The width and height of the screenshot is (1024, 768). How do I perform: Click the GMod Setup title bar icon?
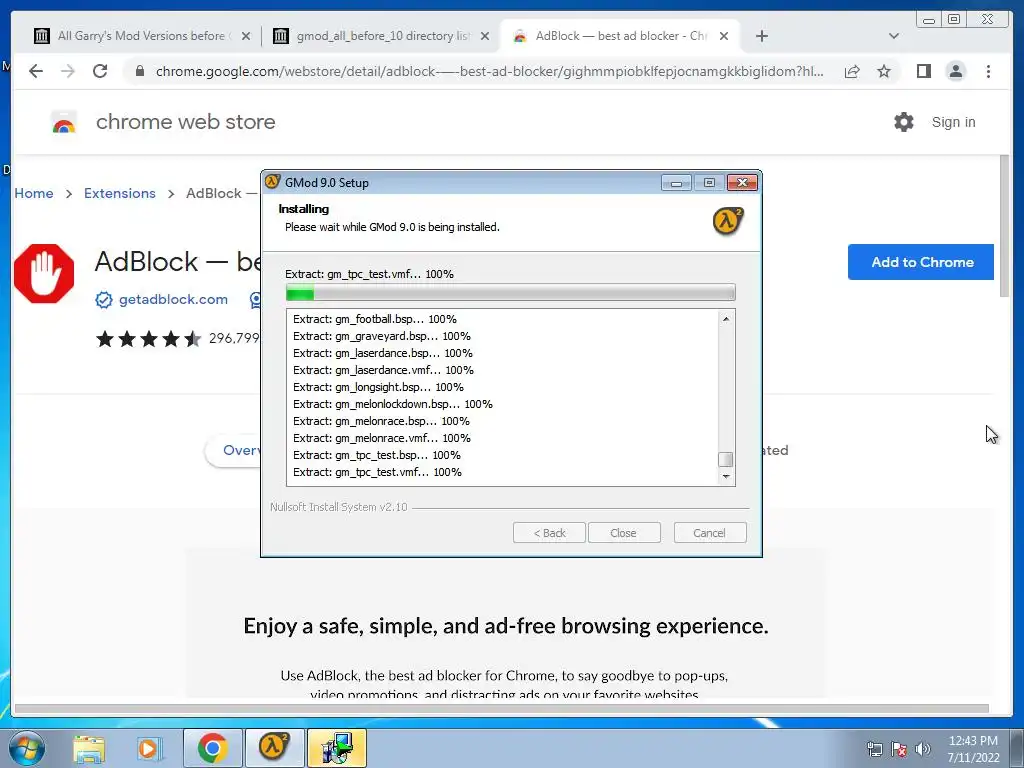[273, 182]
